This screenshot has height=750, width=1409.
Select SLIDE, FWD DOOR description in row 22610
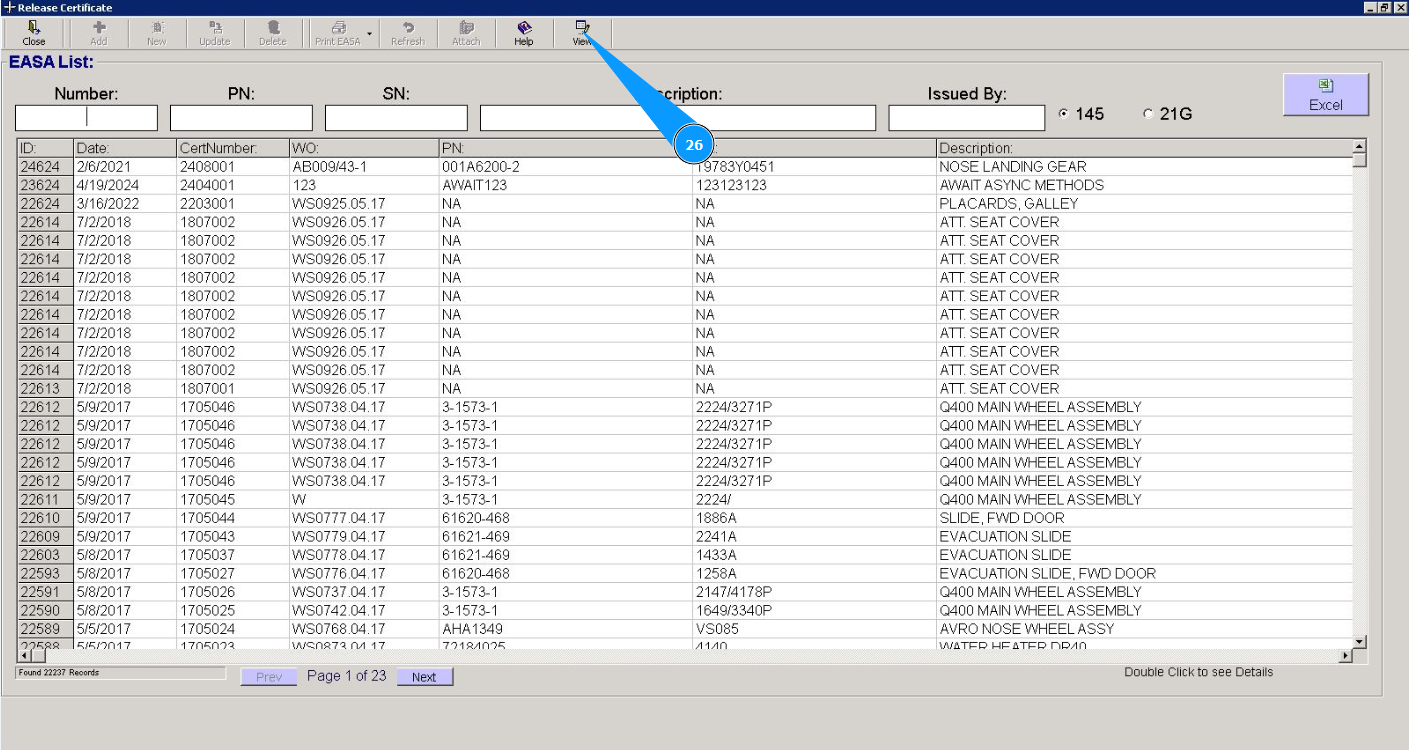click(1002, 518)
